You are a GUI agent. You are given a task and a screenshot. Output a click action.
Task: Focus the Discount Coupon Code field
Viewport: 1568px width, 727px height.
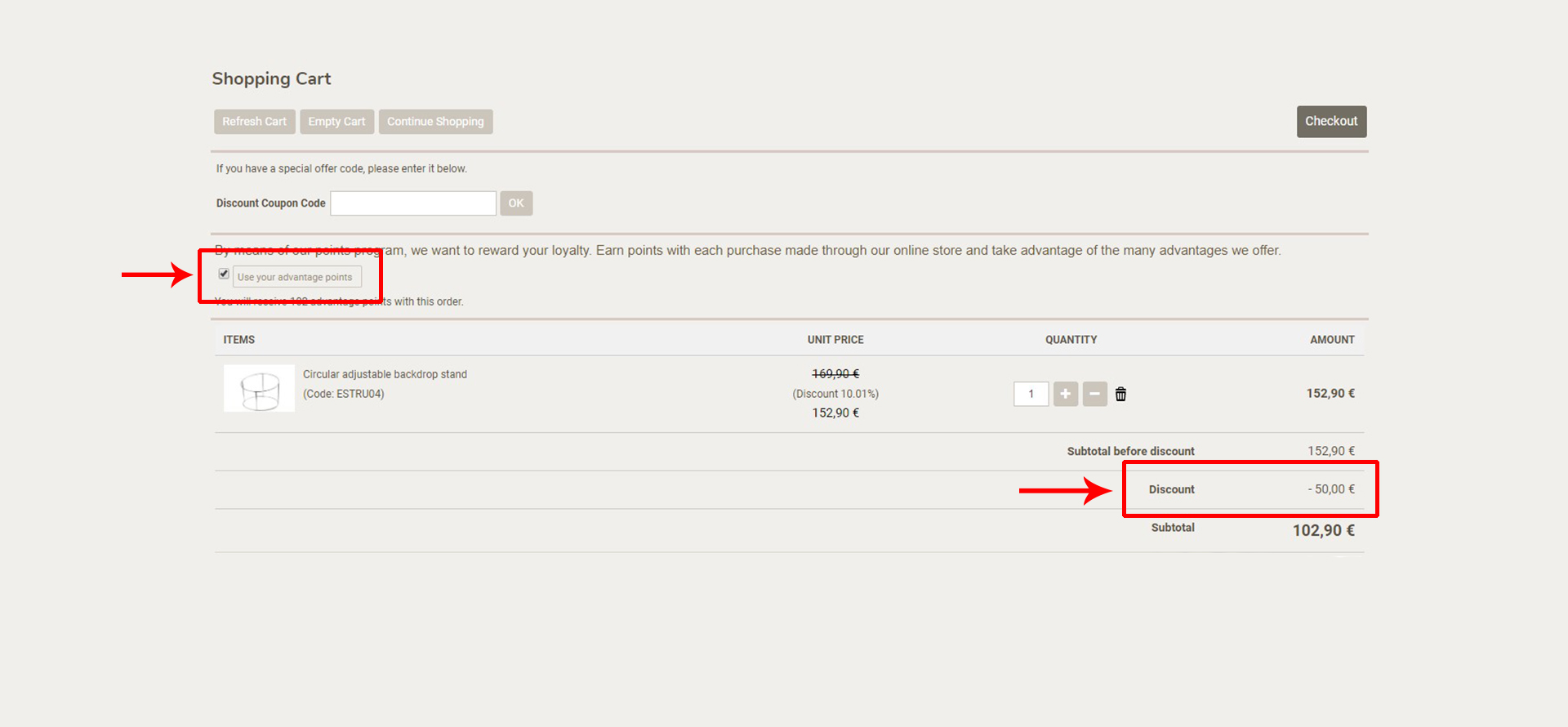pyautogui.click(x=413, y=203)
